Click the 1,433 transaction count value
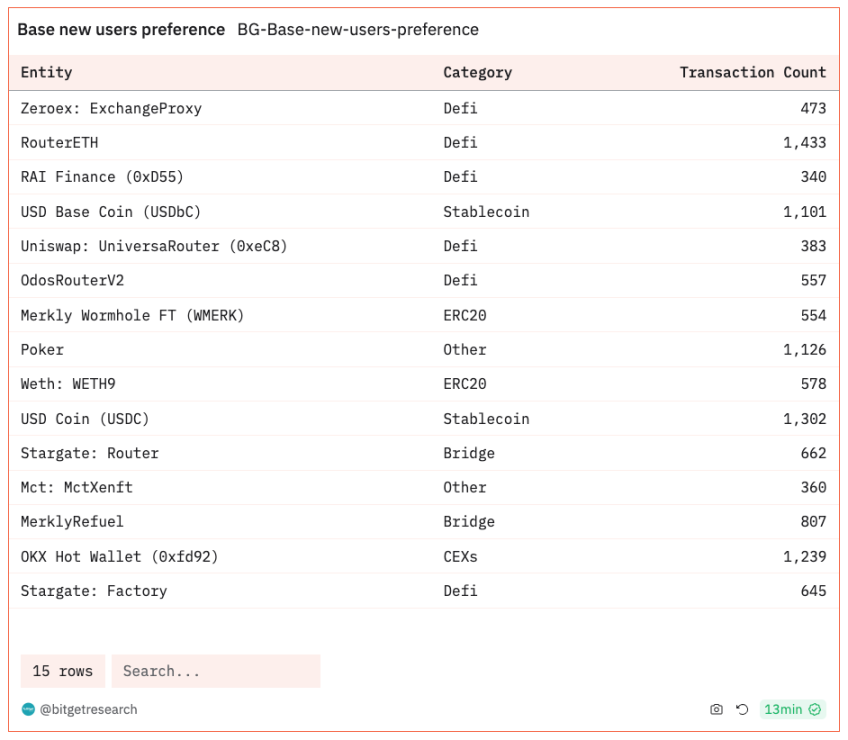This screenshot has height=740, width=848. click(804, 142)
